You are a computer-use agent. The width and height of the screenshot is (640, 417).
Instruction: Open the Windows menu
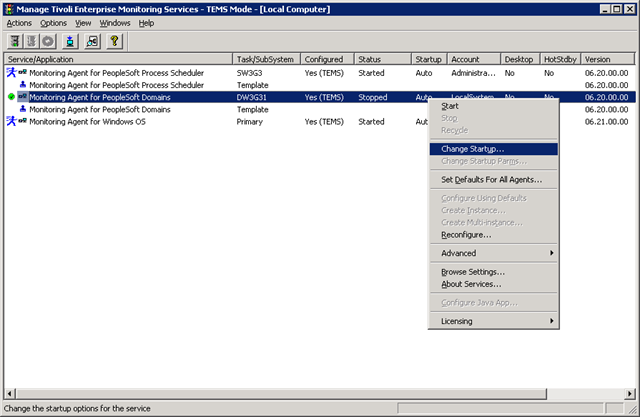[x=115, y=23]
